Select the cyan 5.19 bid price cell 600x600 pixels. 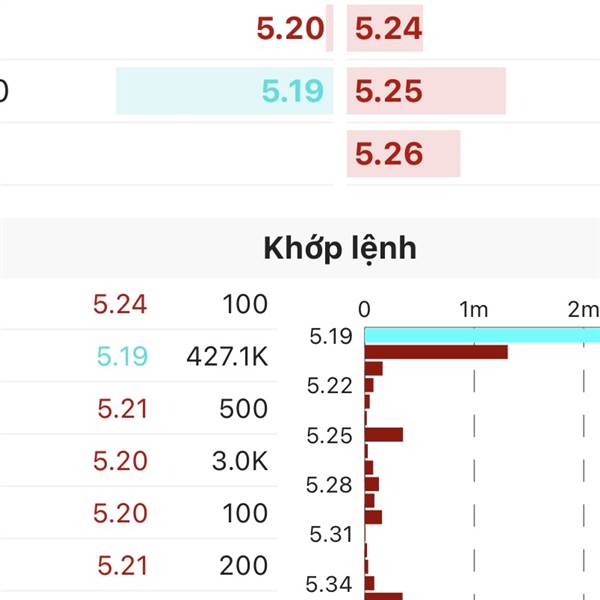coord(292,92)
